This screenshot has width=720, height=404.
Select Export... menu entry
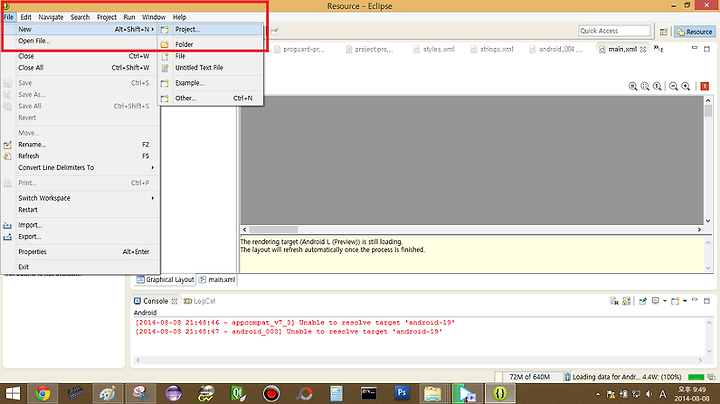[81, 236]
